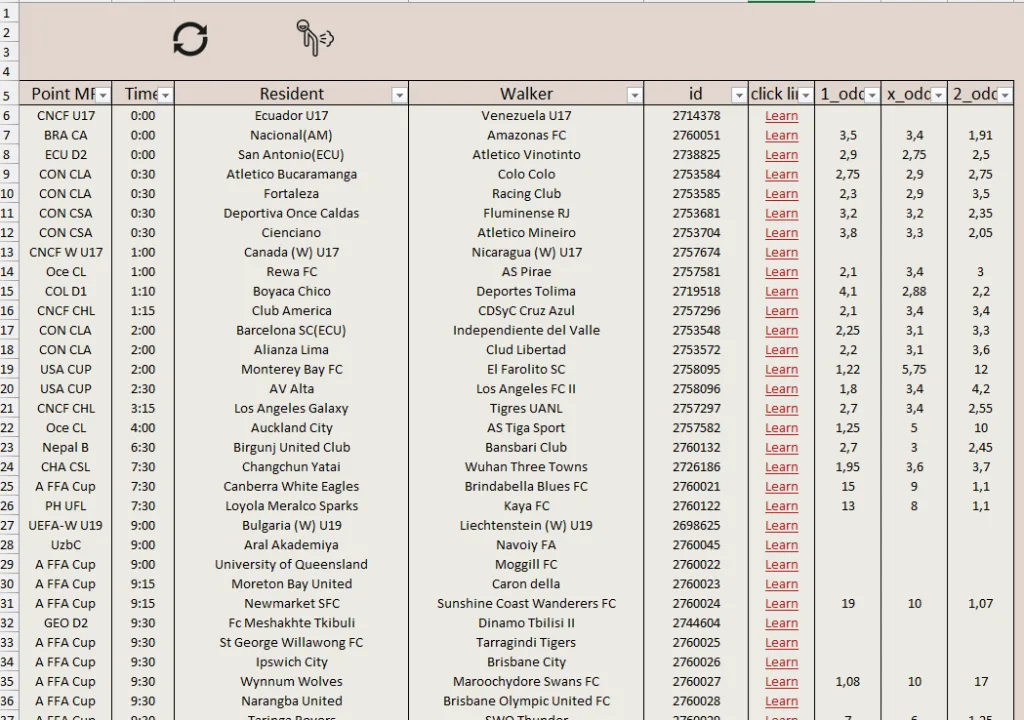Open the 1_odd column filter dropdown
The width and height of the screenshot is (1024, 720).
pos(872,95)
